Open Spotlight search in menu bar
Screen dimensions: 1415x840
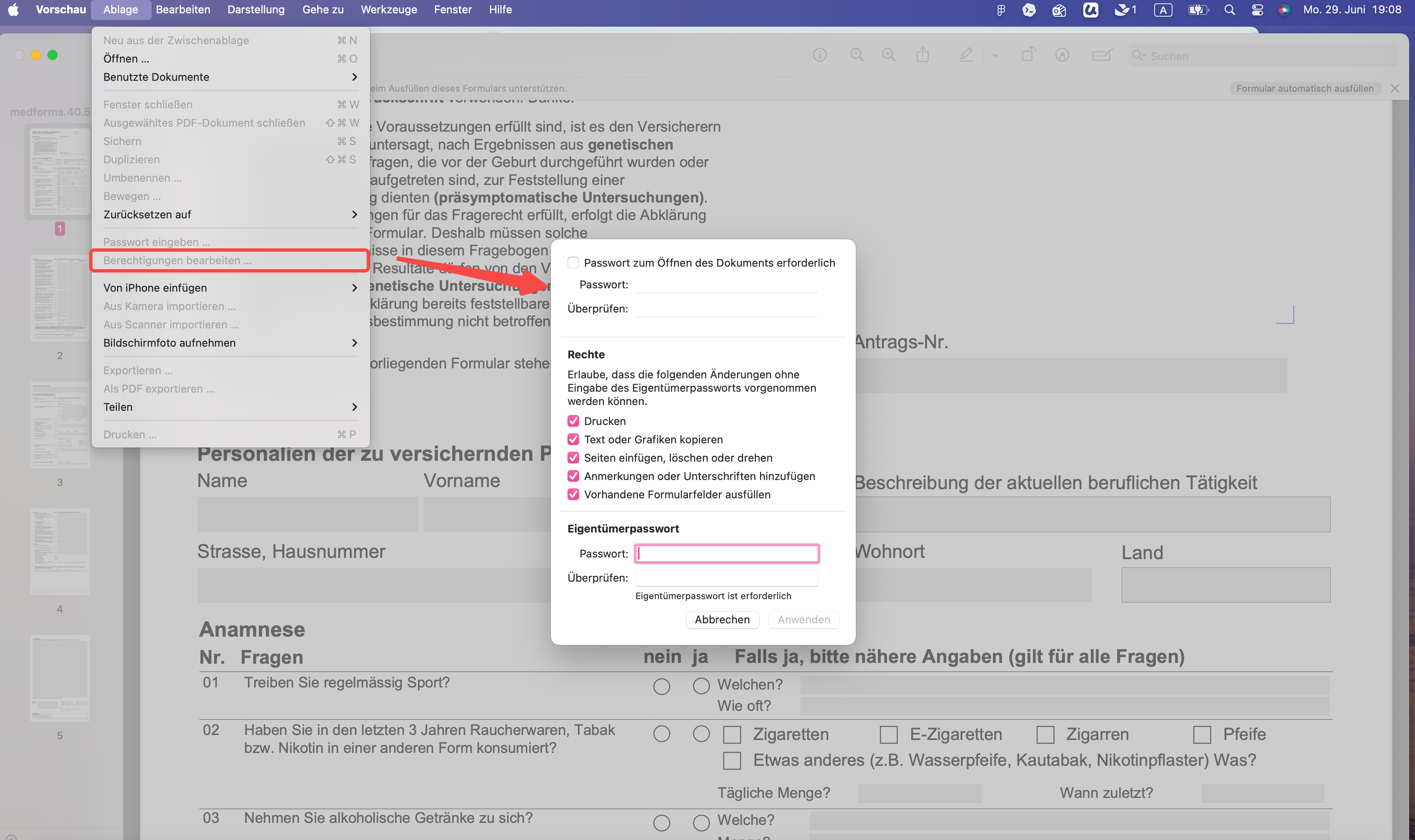[x=1229, y=10]
